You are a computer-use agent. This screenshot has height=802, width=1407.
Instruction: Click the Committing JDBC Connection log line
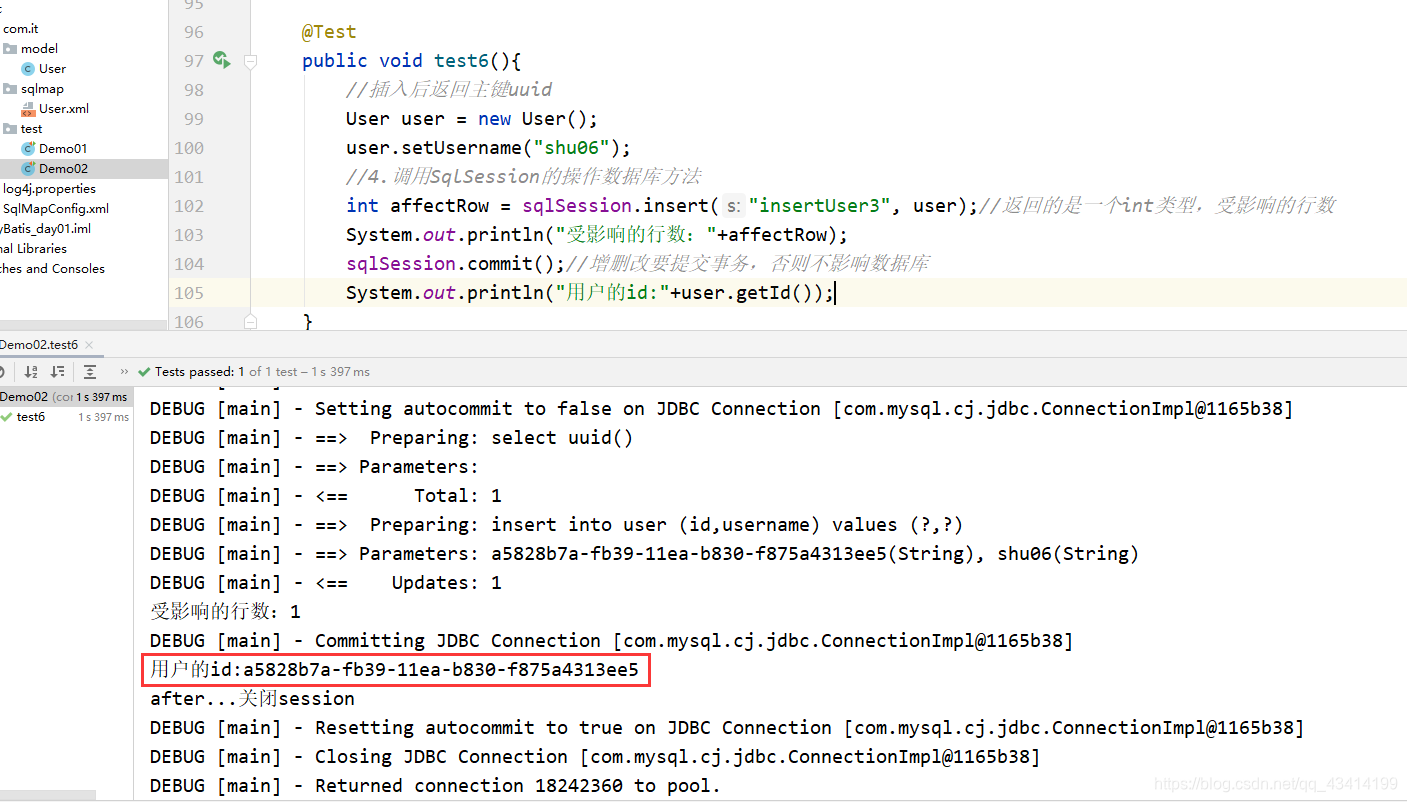611,641
